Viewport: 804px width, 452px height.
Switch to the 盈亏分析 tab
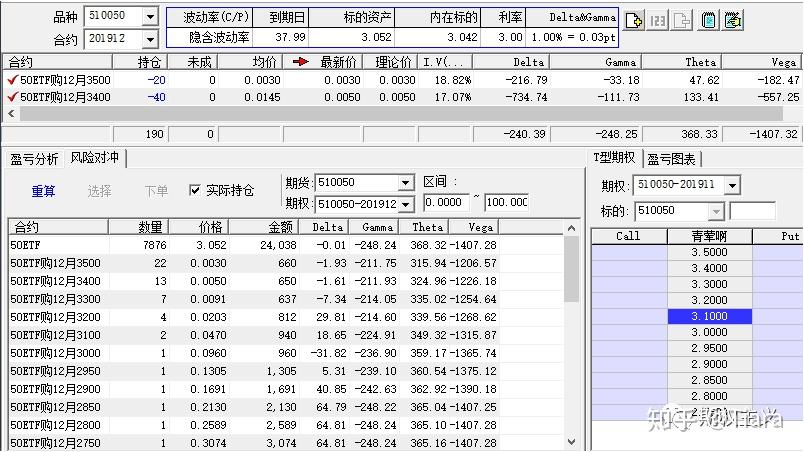[x=34, y=159]
